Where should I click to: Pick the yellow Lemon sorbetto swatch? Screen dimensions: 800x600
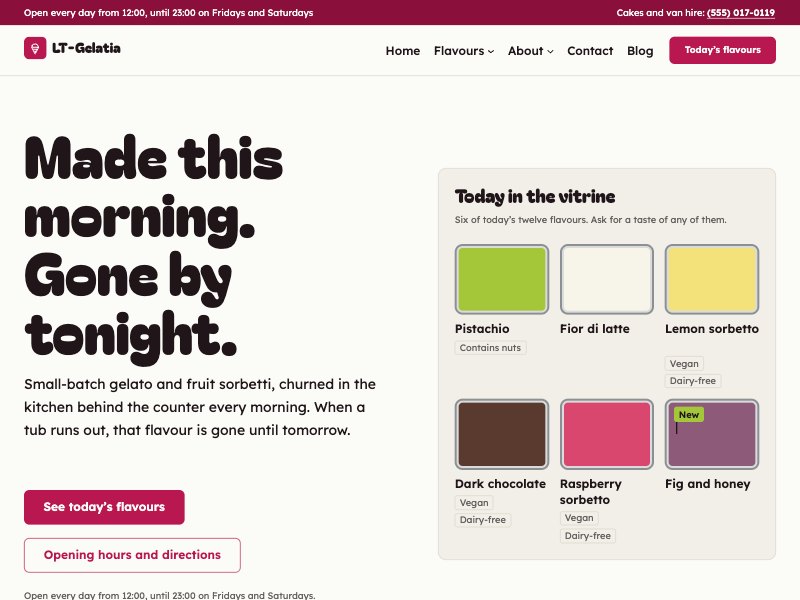pos(712,279)
